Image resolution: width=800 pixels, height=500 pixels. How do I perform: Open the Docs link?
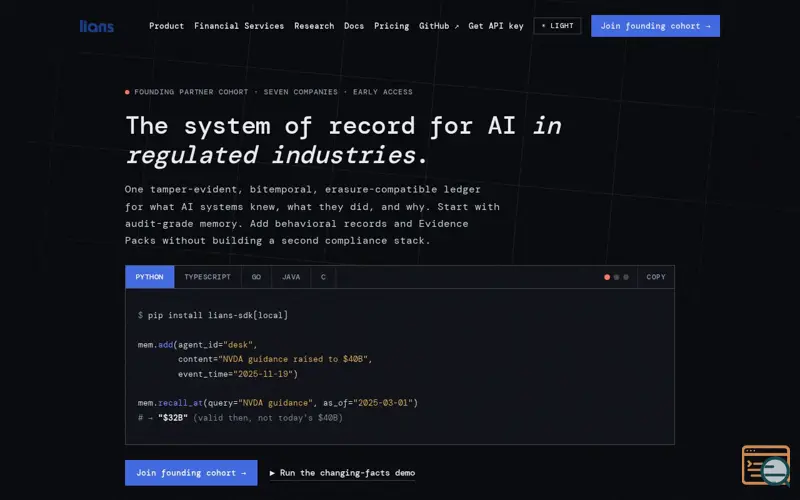point(354,26)
